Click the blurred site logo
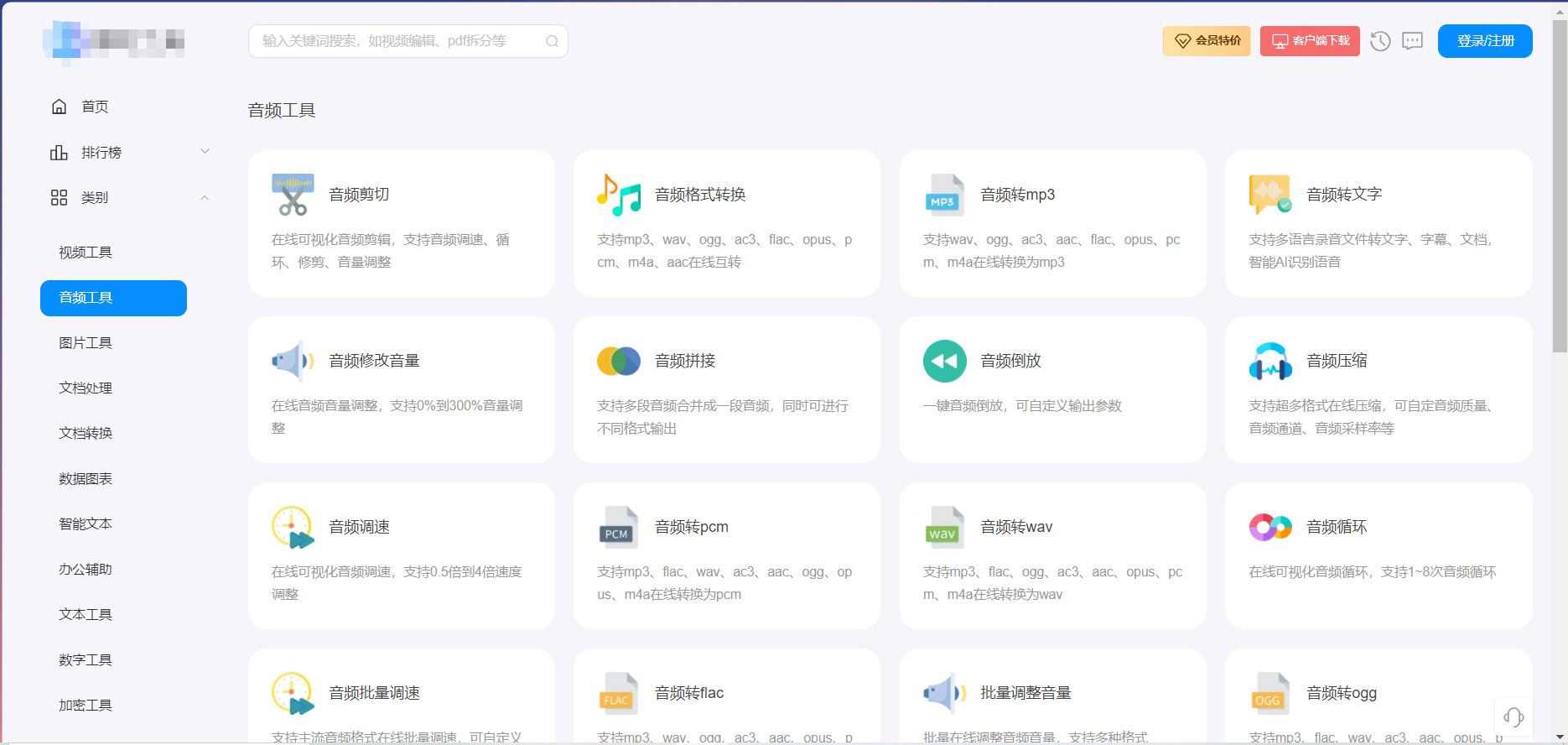The image size is (1568, 745). click(114, 42)
